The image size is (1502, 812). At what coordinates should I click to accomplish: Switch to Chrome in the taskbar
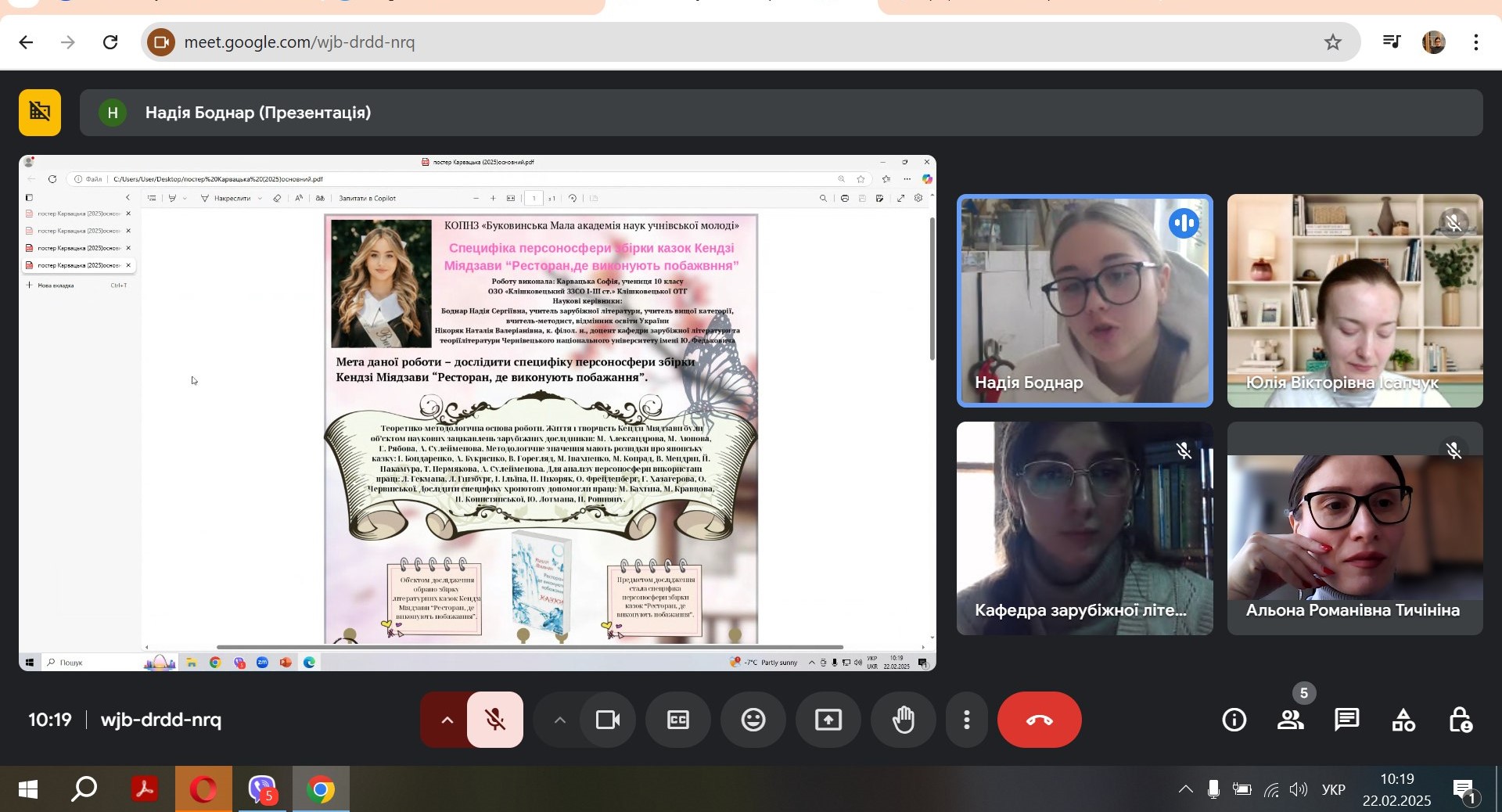pos(321,790)
